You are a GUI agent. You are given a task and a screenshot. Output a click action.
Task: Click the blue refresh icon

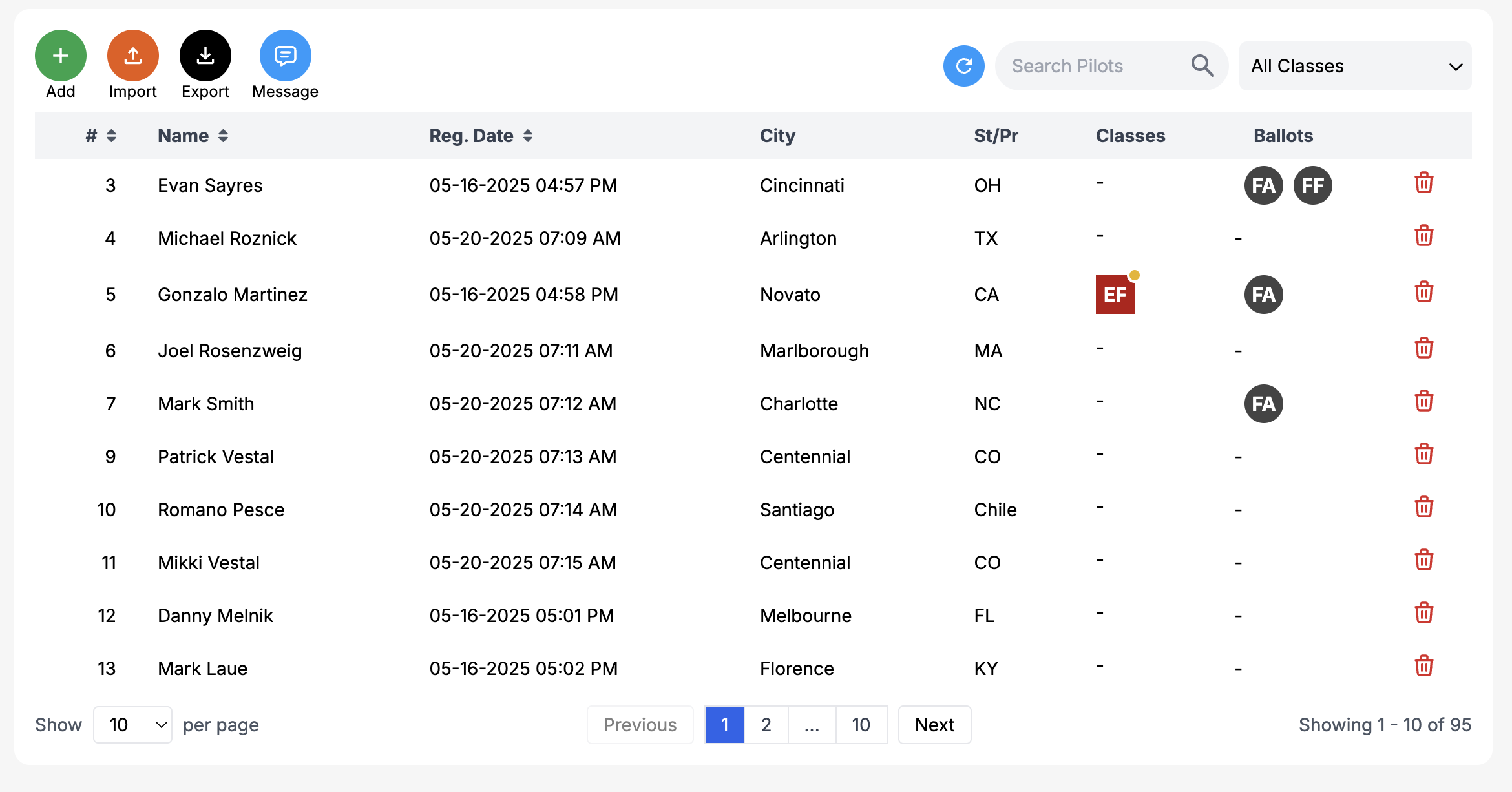pyautogui.click(x=963, y=66)
